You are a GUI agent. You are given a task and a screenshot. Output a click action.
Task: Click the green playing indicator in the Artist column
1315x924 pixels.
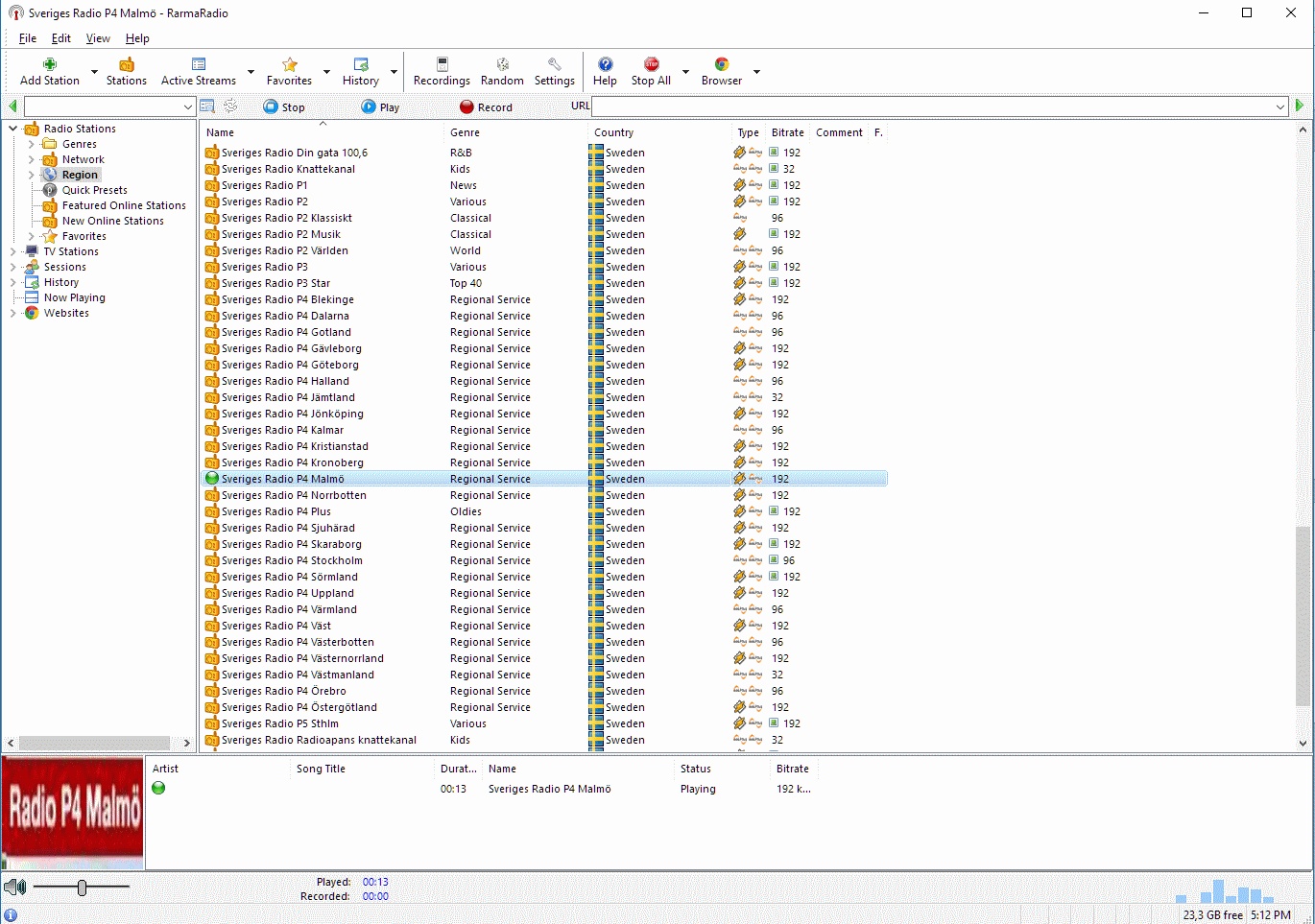(158, 788)
